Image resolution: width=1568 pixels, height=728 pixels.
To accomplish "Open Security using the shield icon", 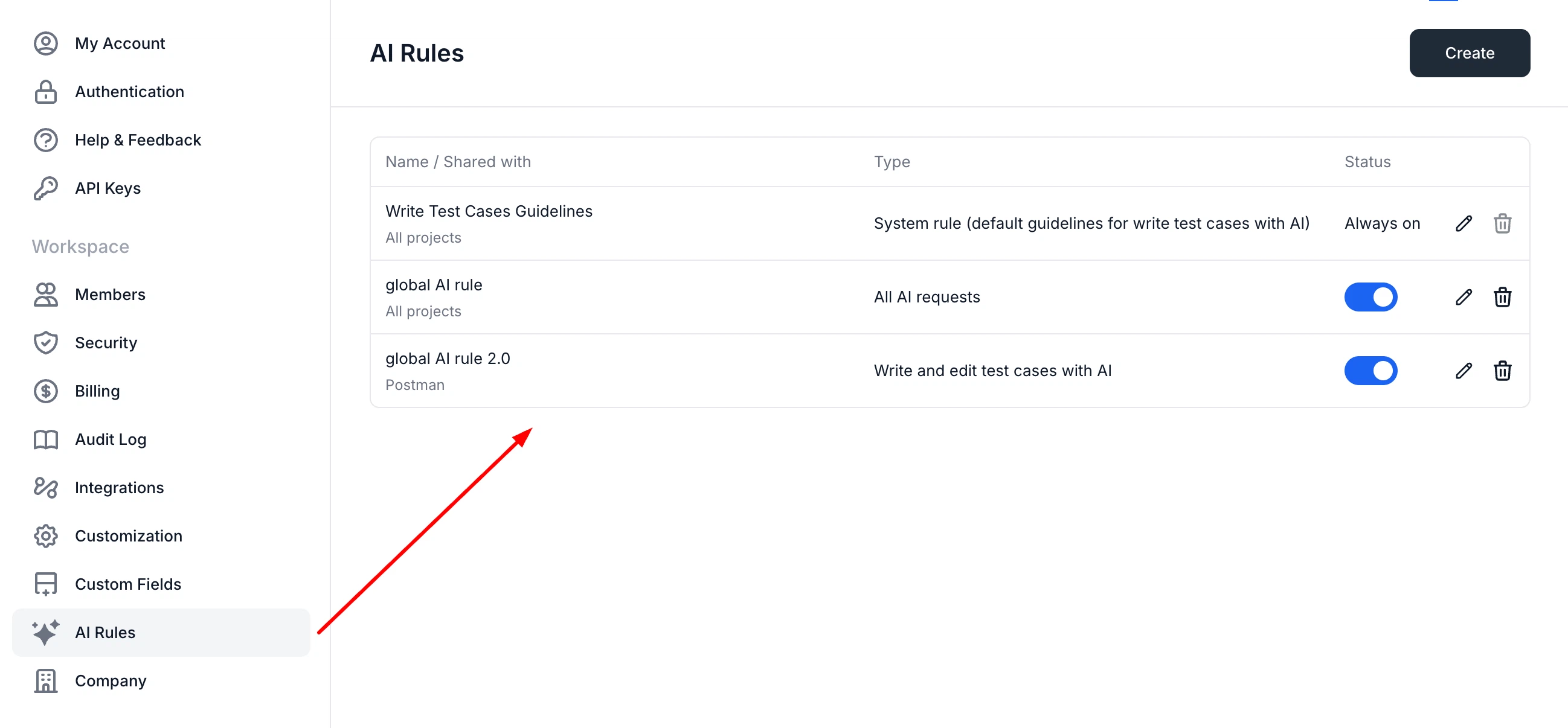I will [45, 342].
